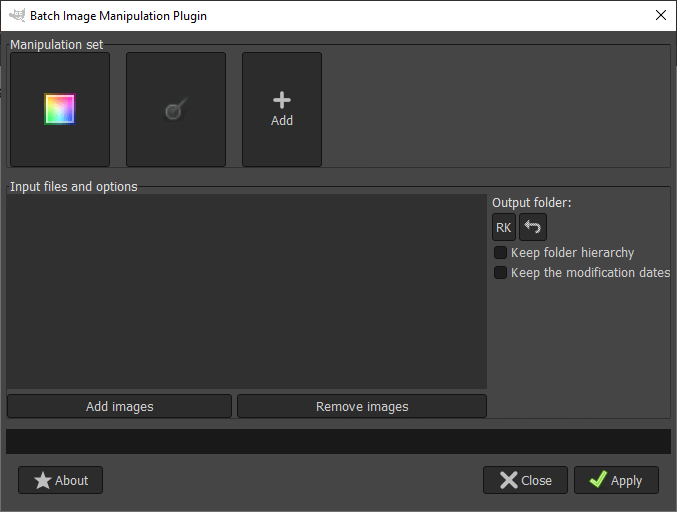Image resolution: width=677 pixels, height=512 pixels.
Task: Toggle Keep the modification dates checkbox
Action: 501,272
